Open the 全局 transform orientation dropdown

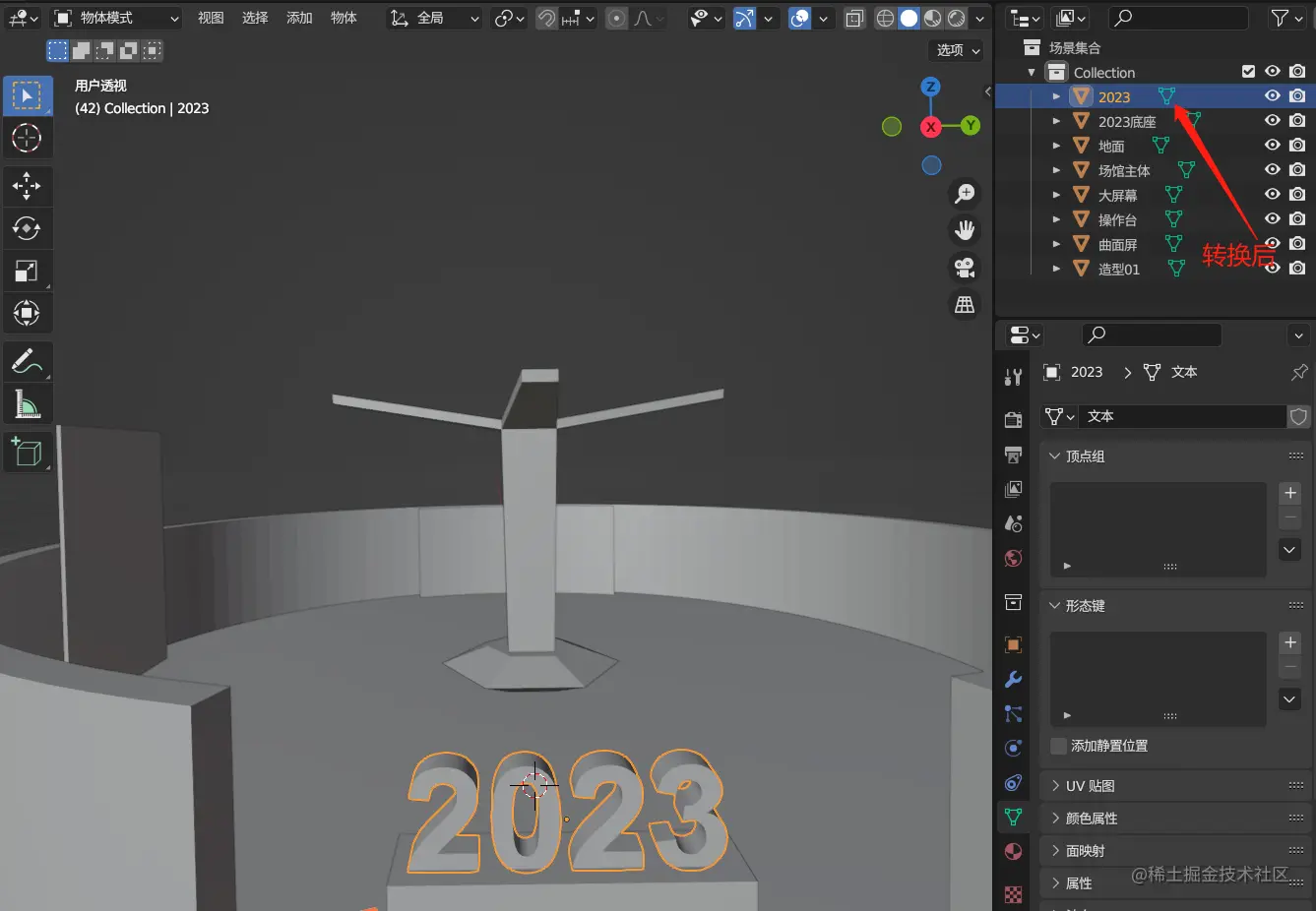(x=434, y=18)
